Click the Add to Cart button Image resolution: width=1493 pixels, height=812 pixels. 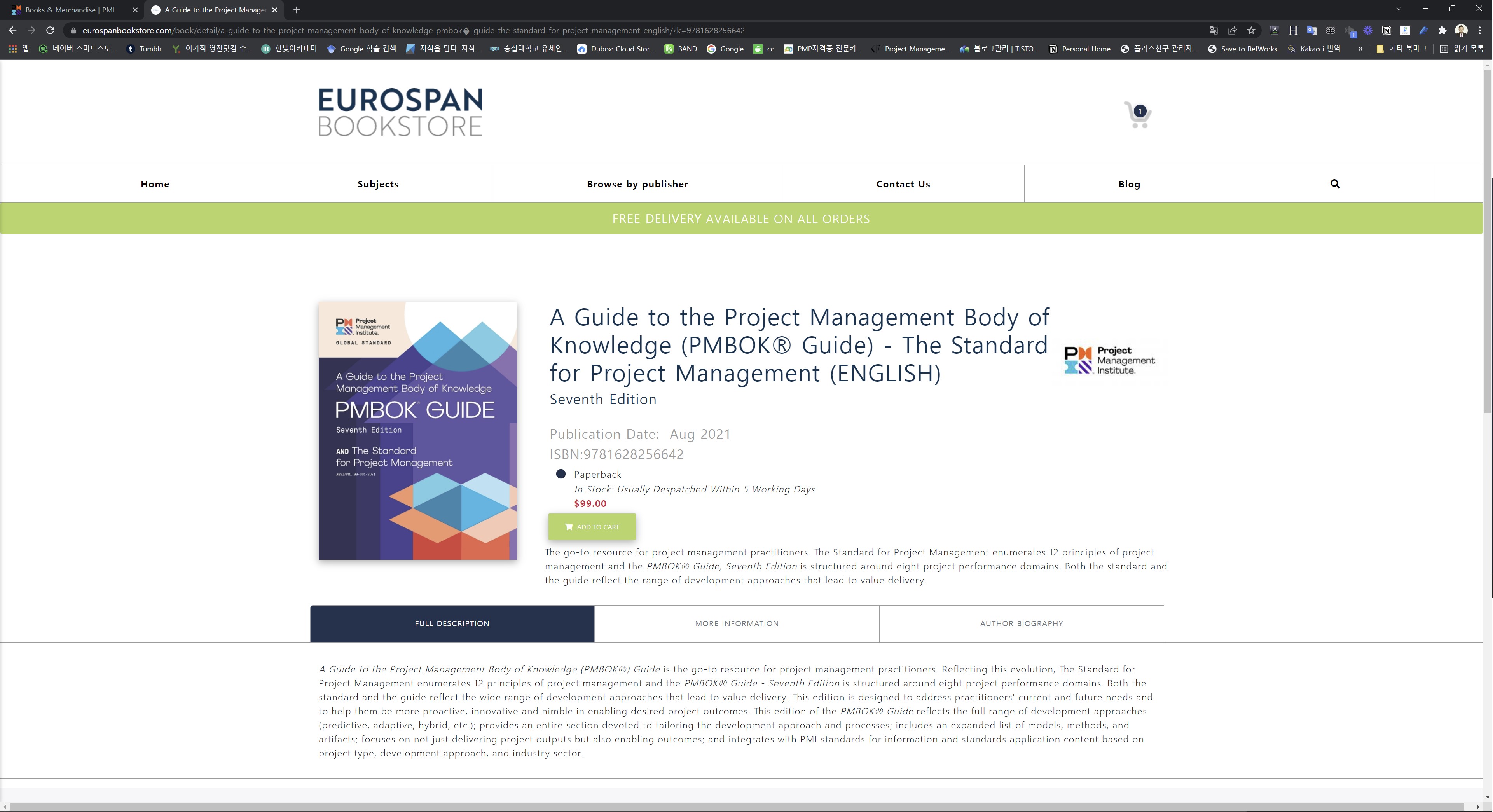pyautogui.click(x=592, y=527)
